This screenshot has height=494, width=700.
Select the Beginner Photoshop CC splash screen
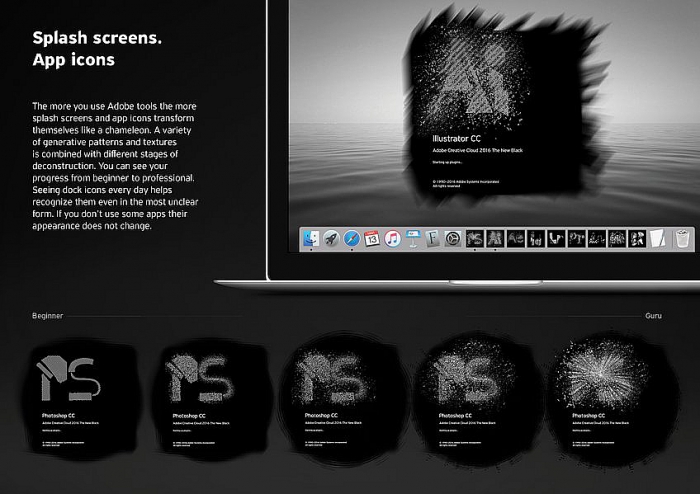80,401
